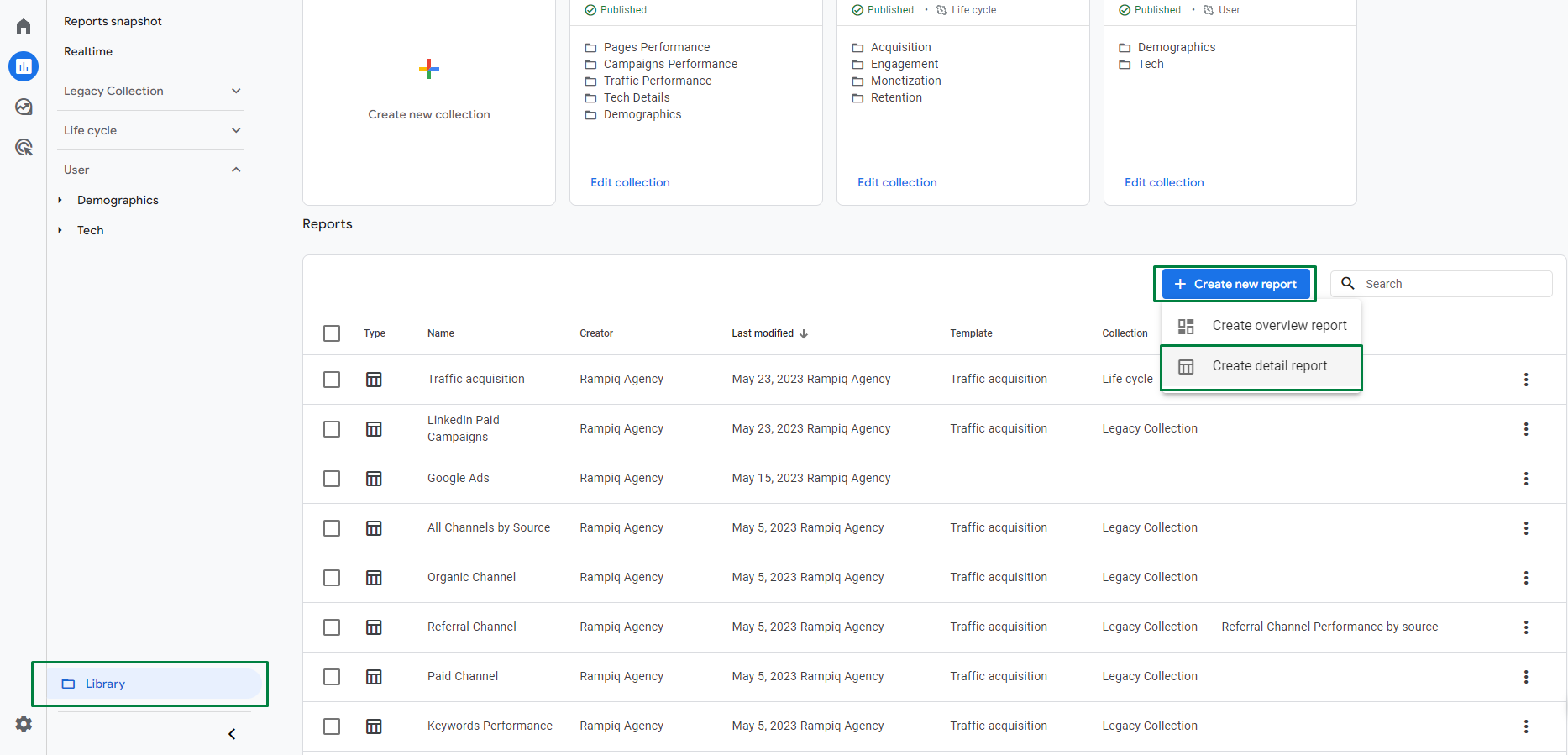Click the colorful plus icon for new collection
1568x755 pixels.
point(429,69)
